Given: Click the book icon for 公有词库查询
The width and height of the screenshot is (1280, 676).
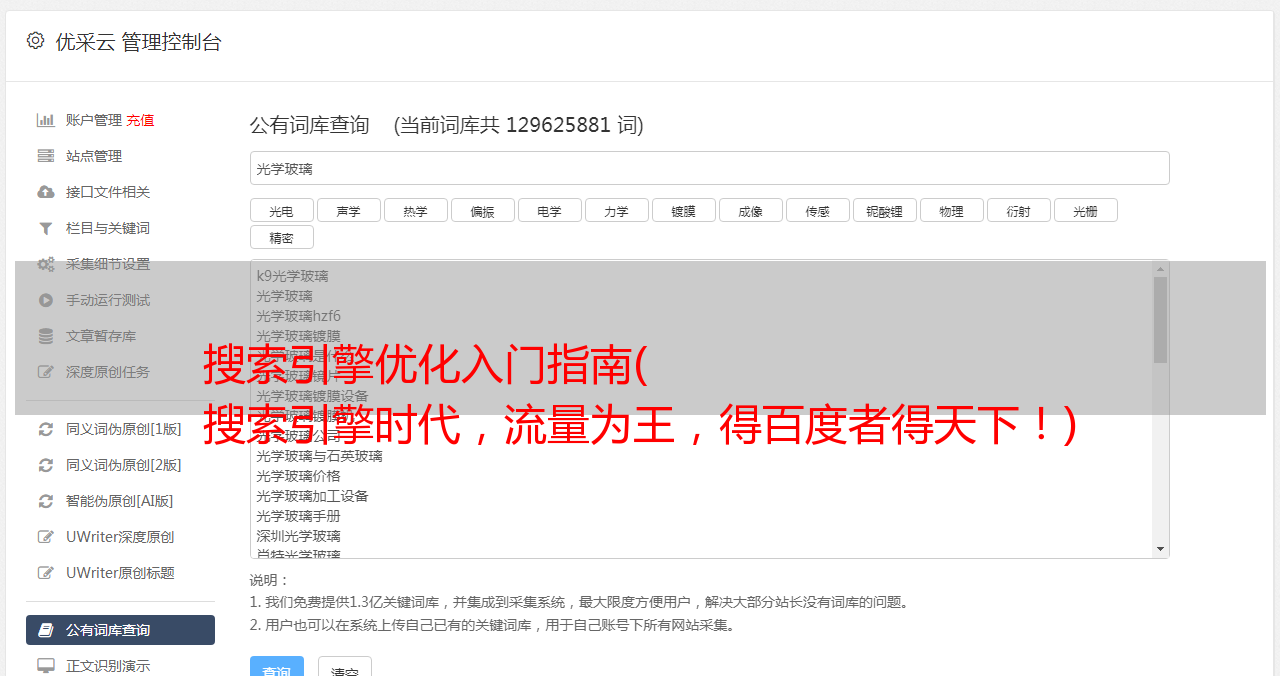Looking at the screenshot, I should [45, 630].
